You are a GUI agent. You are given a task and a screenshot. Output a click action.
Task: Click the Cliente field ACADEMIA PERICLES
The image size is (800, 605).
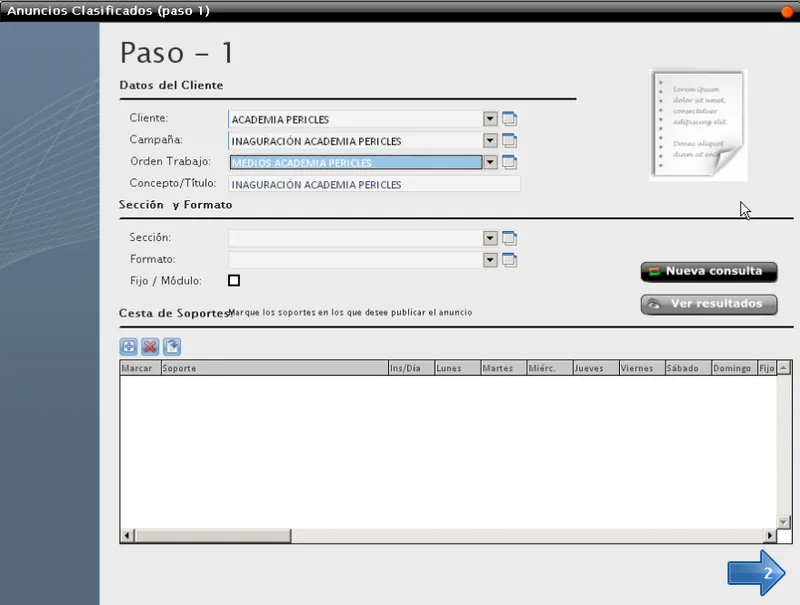point(356,119)
